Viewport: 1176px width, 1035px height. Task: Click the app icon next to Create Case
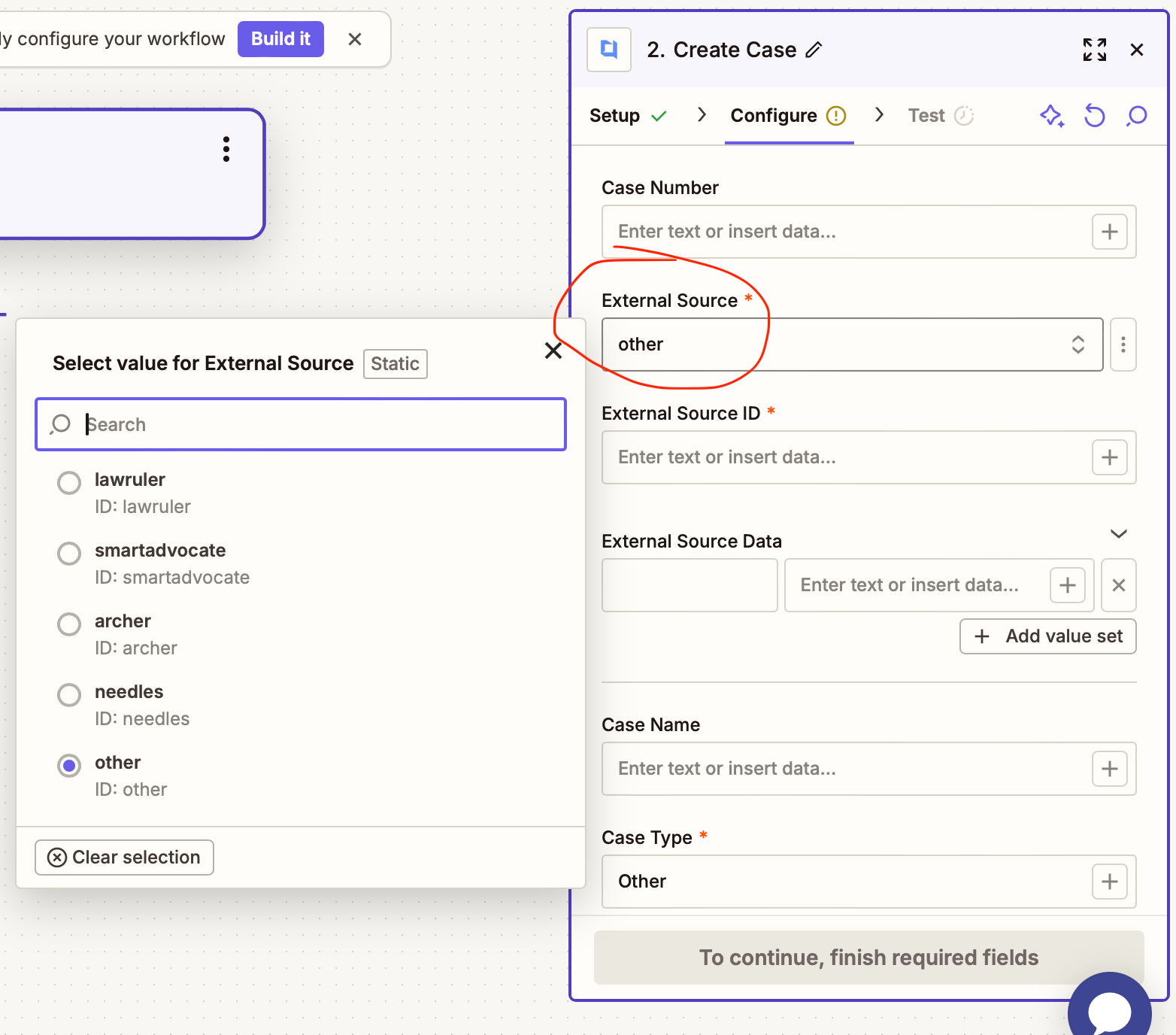(x=608, y=50)
